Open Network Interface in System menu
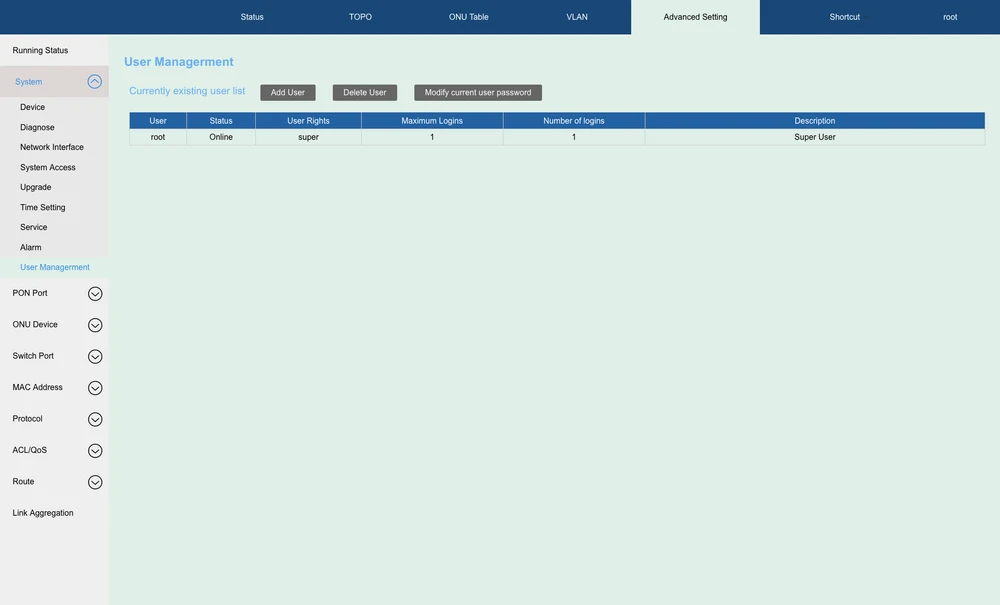The height and width of the screenshot is (605, 1000). (x=52, y=147)
